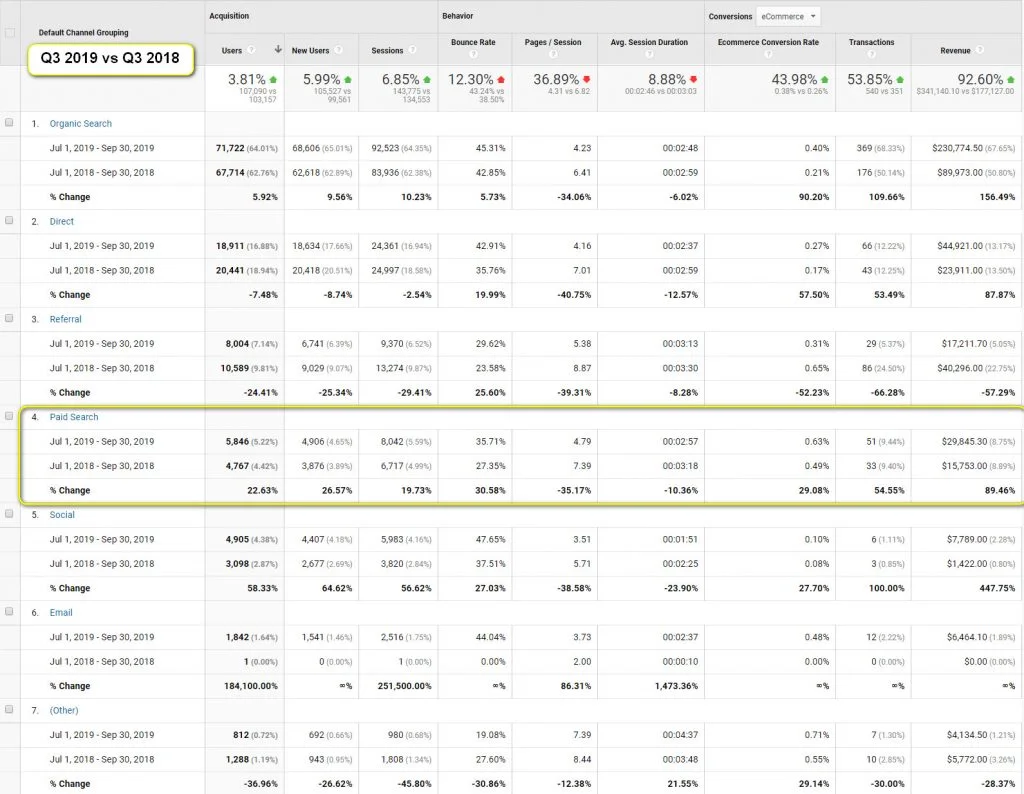Check the Paid Search row checkbox
Viewport: 1024px width, 794px height.
pos(9,416)
